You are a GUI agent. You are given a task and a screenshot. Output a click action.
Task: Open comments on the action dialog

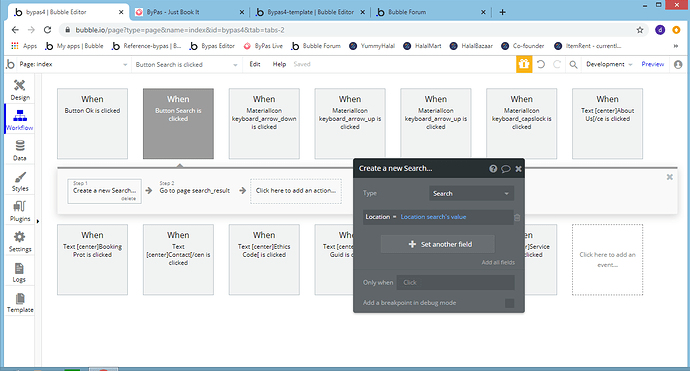(x=506, y=169)
